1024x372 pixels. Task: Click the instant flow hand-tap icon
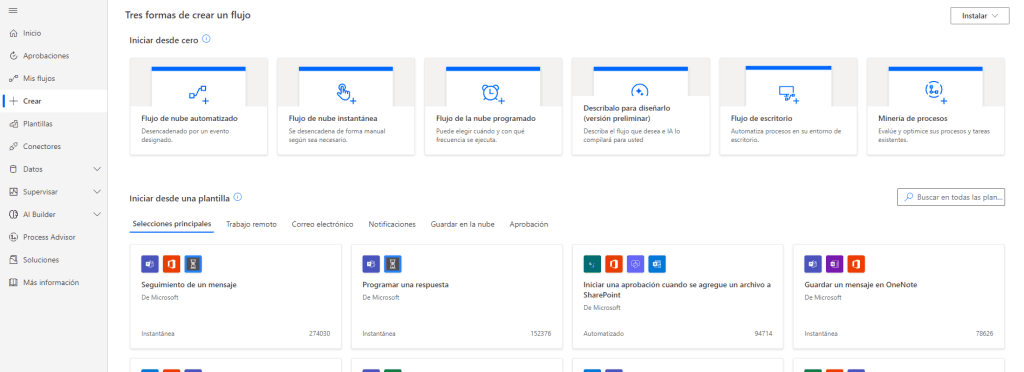pyautogui.click(x=346, y=93)
